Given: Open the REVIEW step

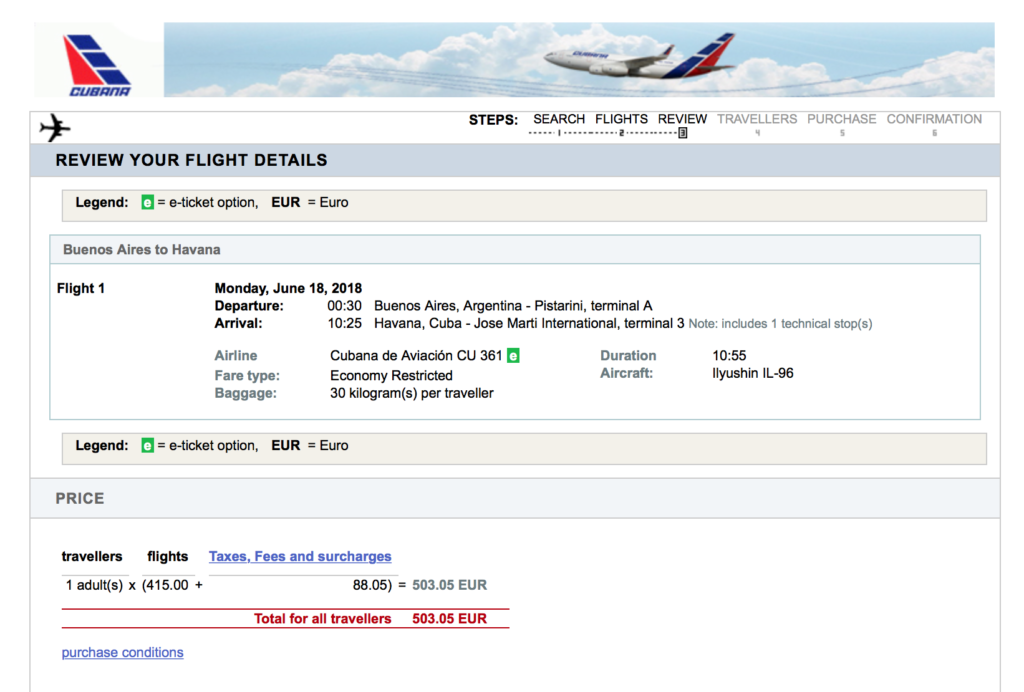Looking at the screenshot, I should pos(682,118).
